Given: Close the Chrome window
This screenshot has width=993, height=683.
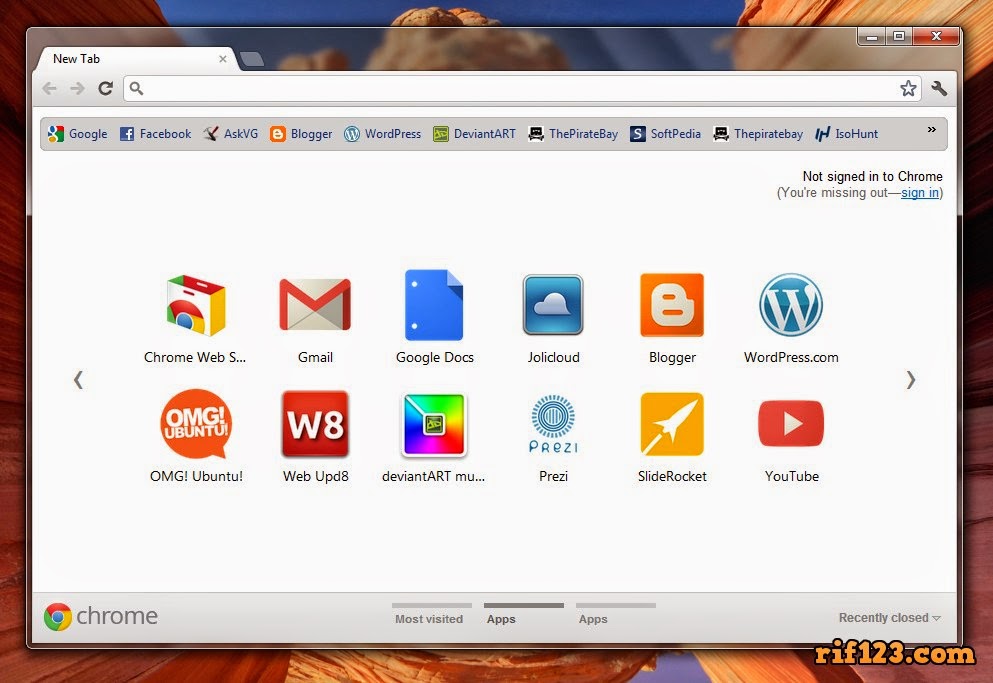Looking at the screenshot, I should [936, 37].
